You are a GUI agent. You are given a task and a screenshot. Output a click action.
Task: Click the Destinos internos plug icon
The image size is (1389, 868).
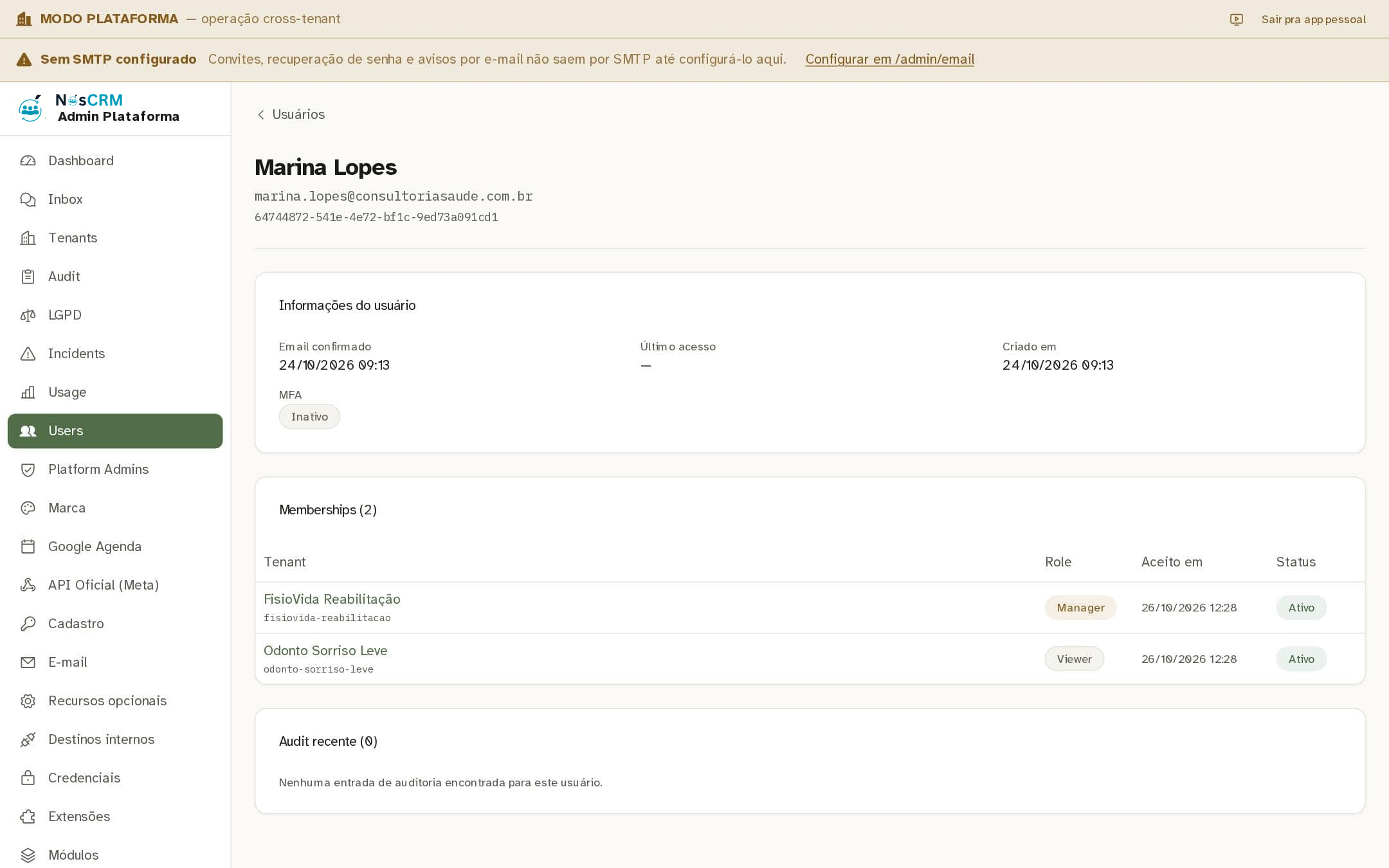click(28, 739)
